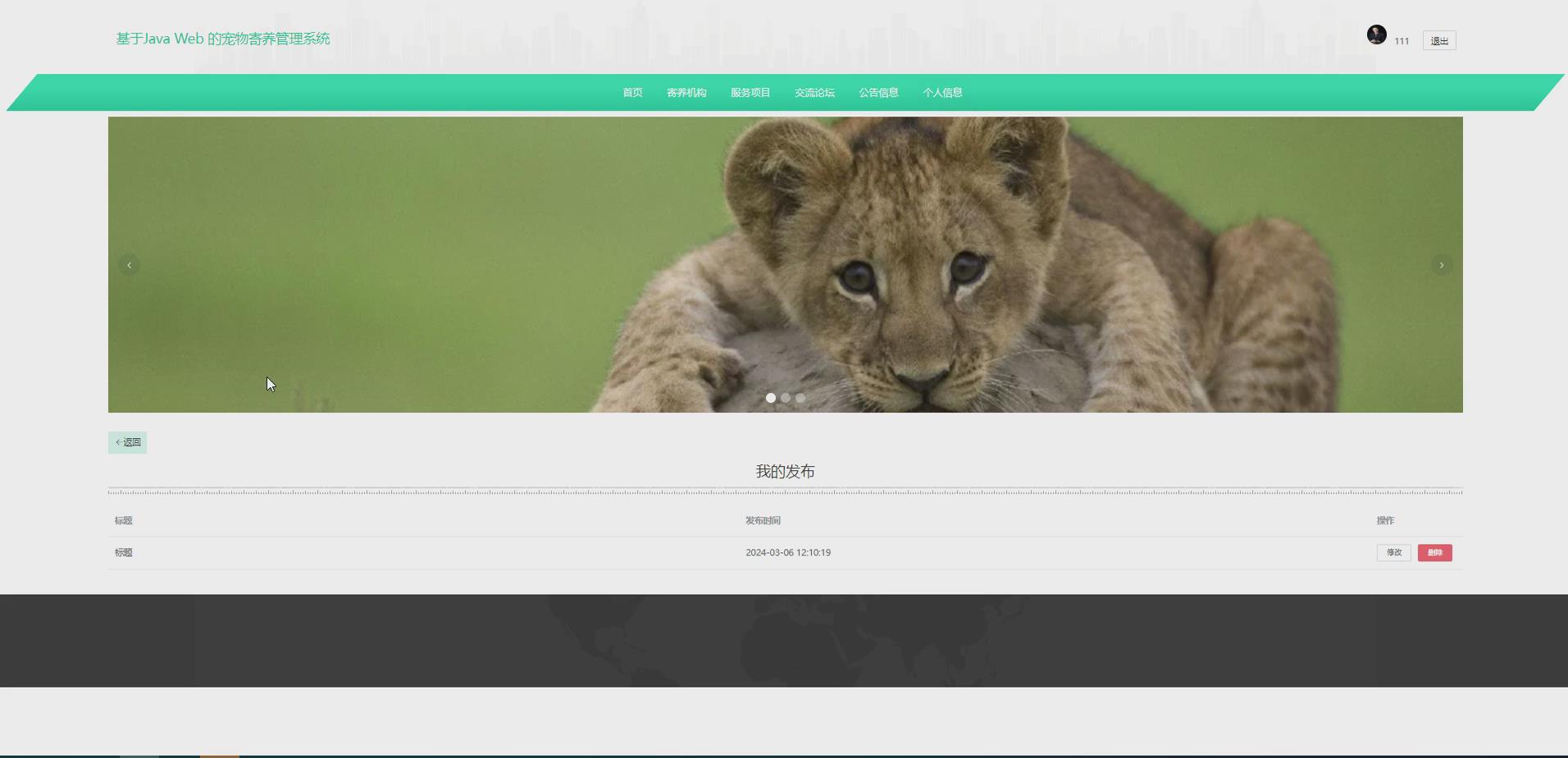Click the username 111

pyautogui.click(x=1402, y=41)
